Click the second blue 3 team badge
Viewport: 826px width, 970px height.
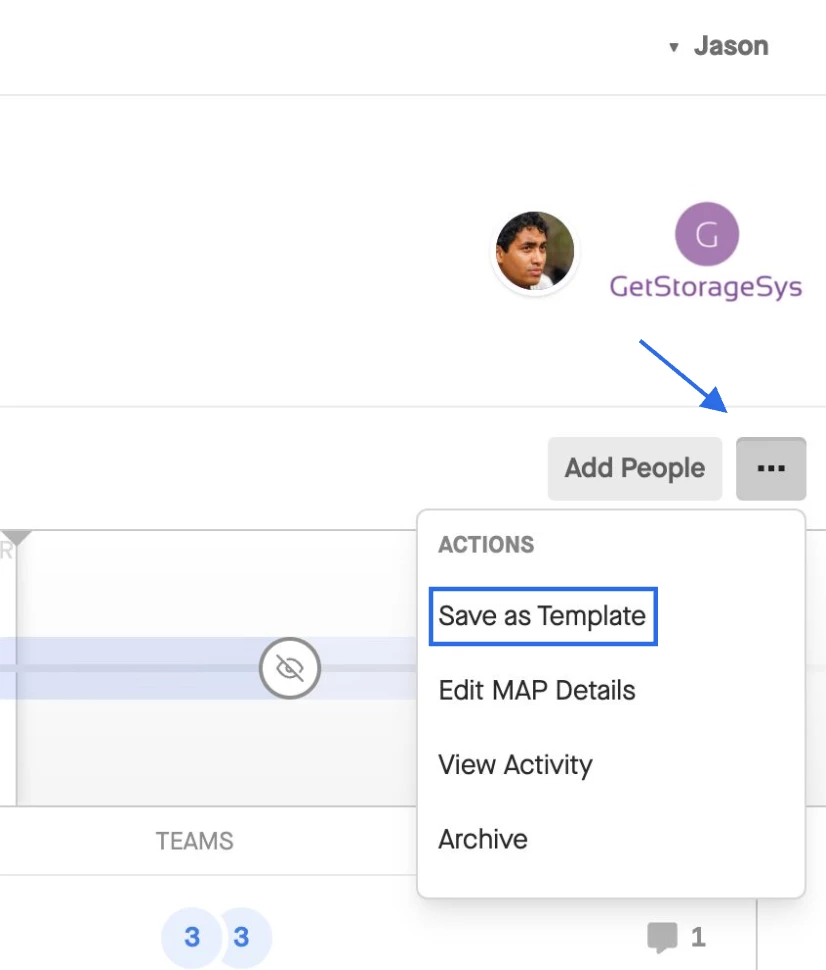(241, 938)
